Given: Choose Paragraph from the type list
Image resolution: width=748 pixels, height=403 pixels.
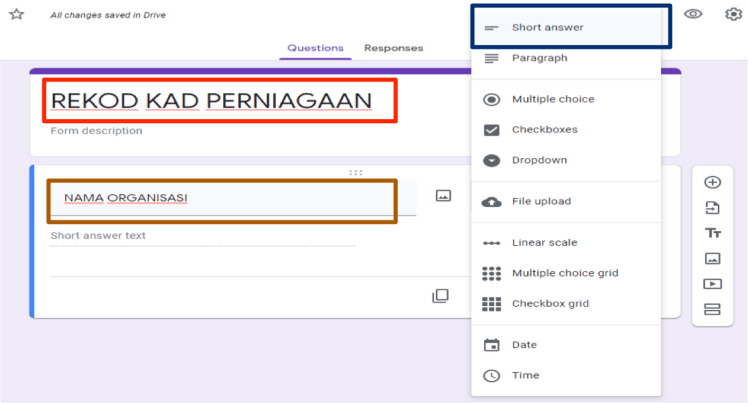Looking at the screenshot, I should pyautogui.click(x=539, y=58).
